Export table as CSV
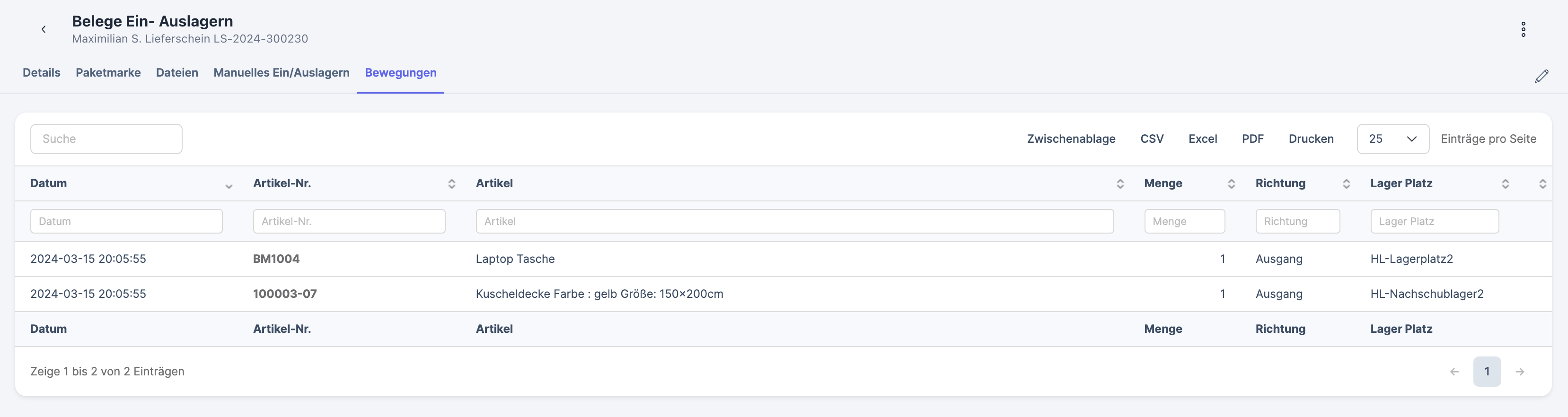Image resolution: width=1568 pixels, height=417 pixels. pos(1152,139)
